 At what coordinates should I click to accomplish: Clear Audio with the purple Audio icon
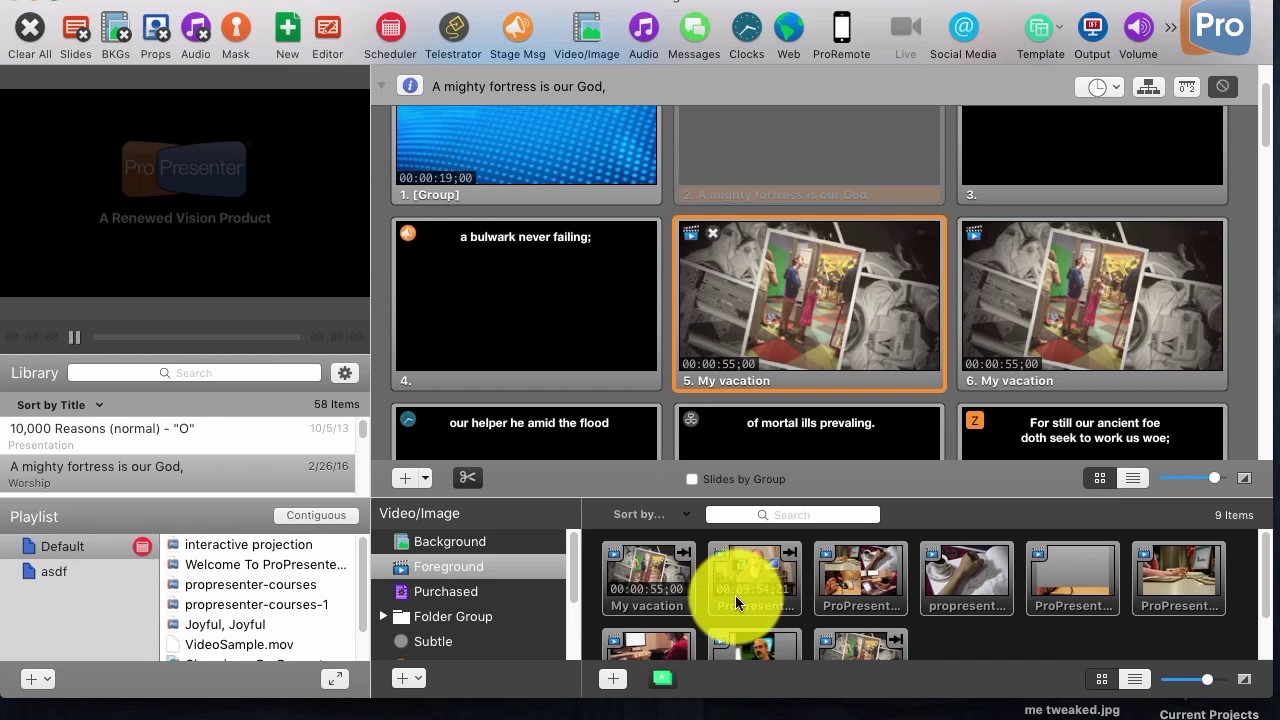pyautogui.click(x=196, y=36)
